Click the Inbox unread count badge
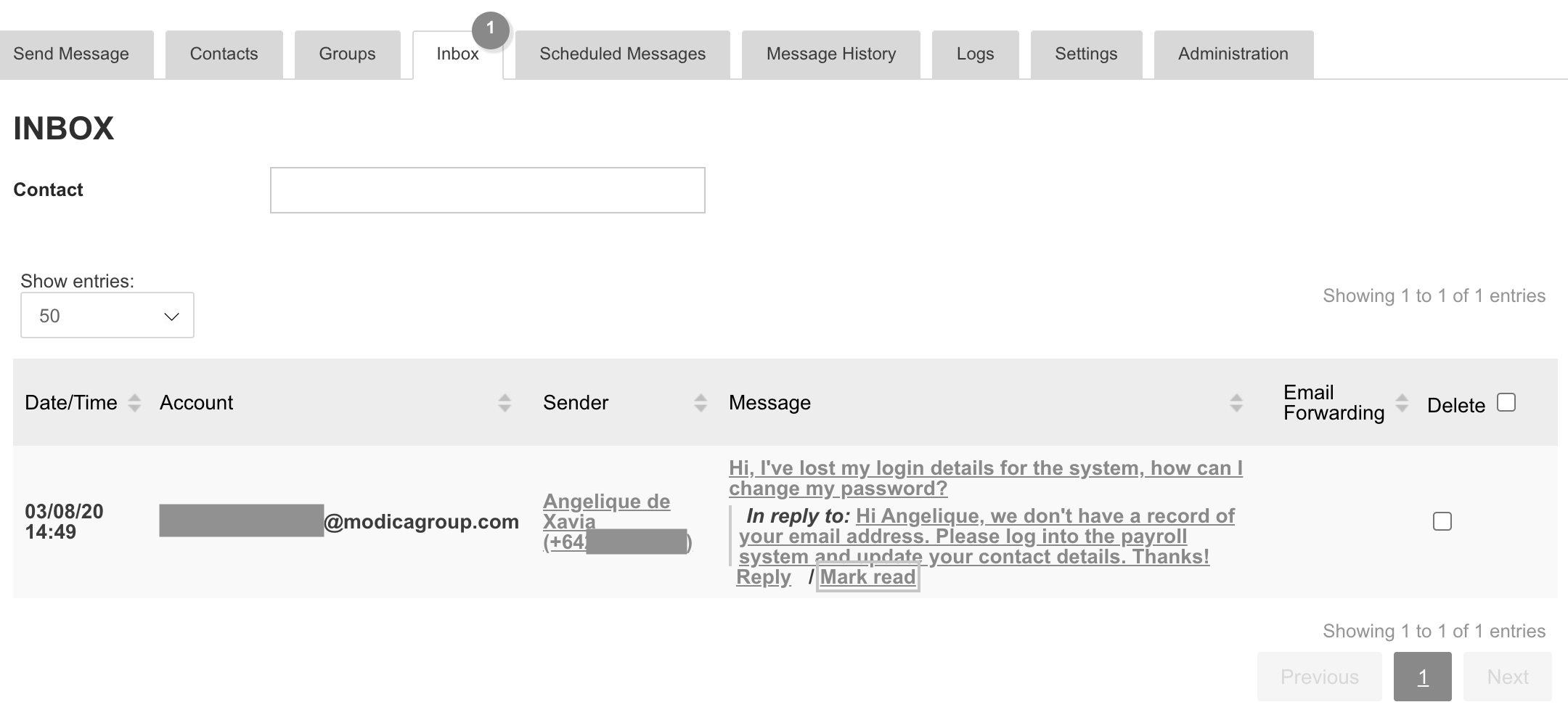This screenshot has width=1568, height=710. coord(490,29)
